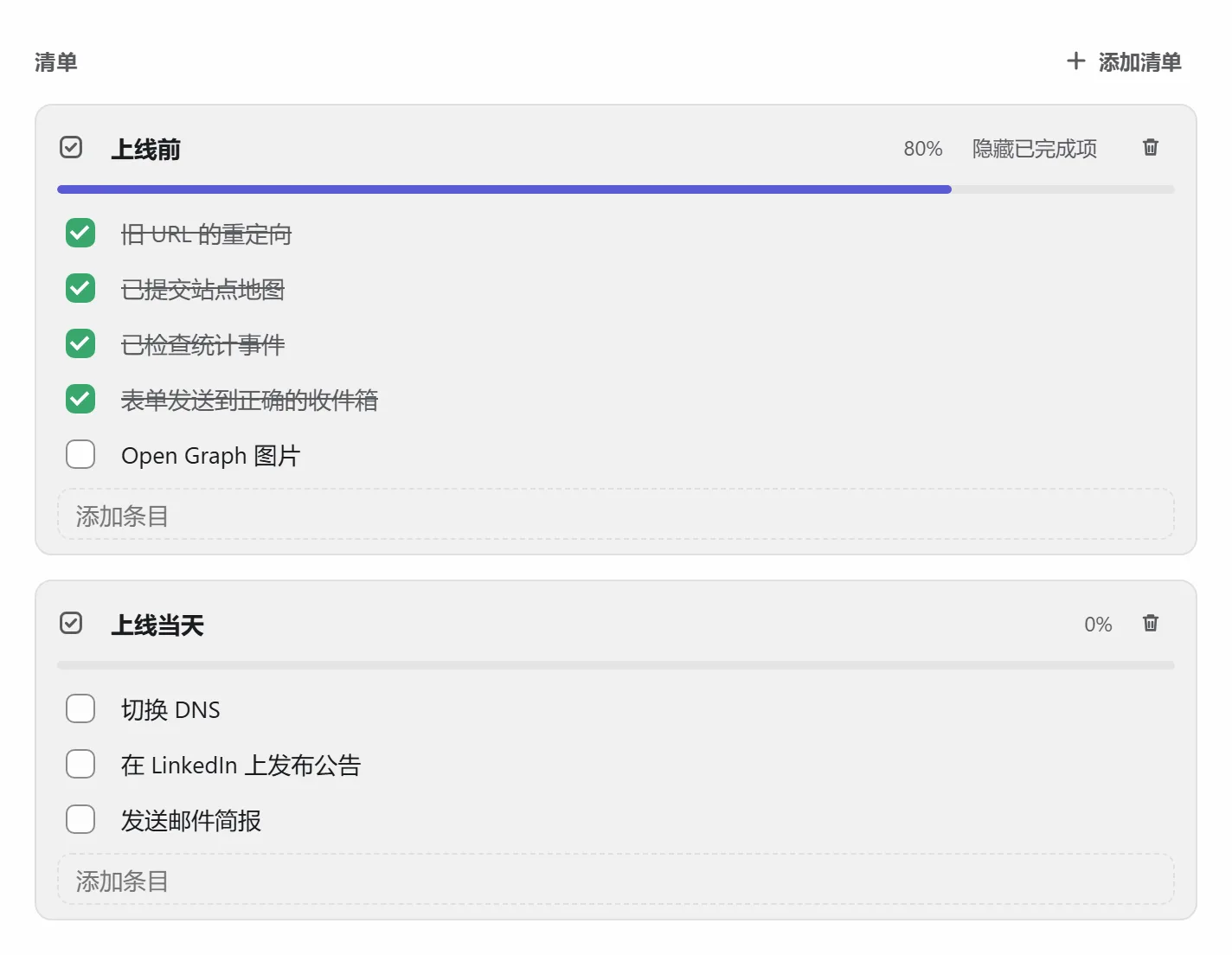Click the plus icon for 添加清单
The image size is (1232, 955).
1075,61
